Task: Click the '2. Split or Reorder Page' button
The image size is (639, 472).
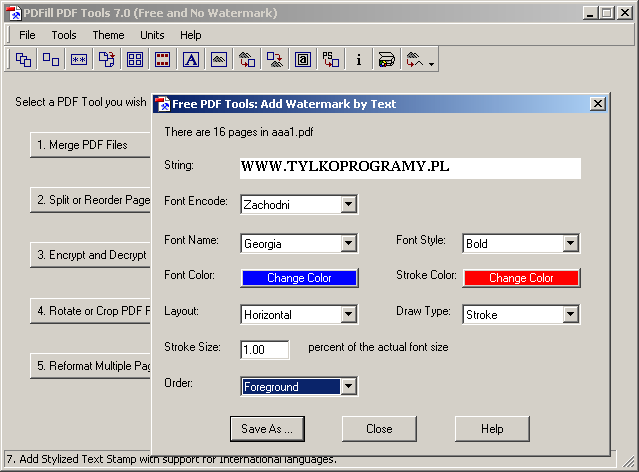Action: tap(90, 200)
